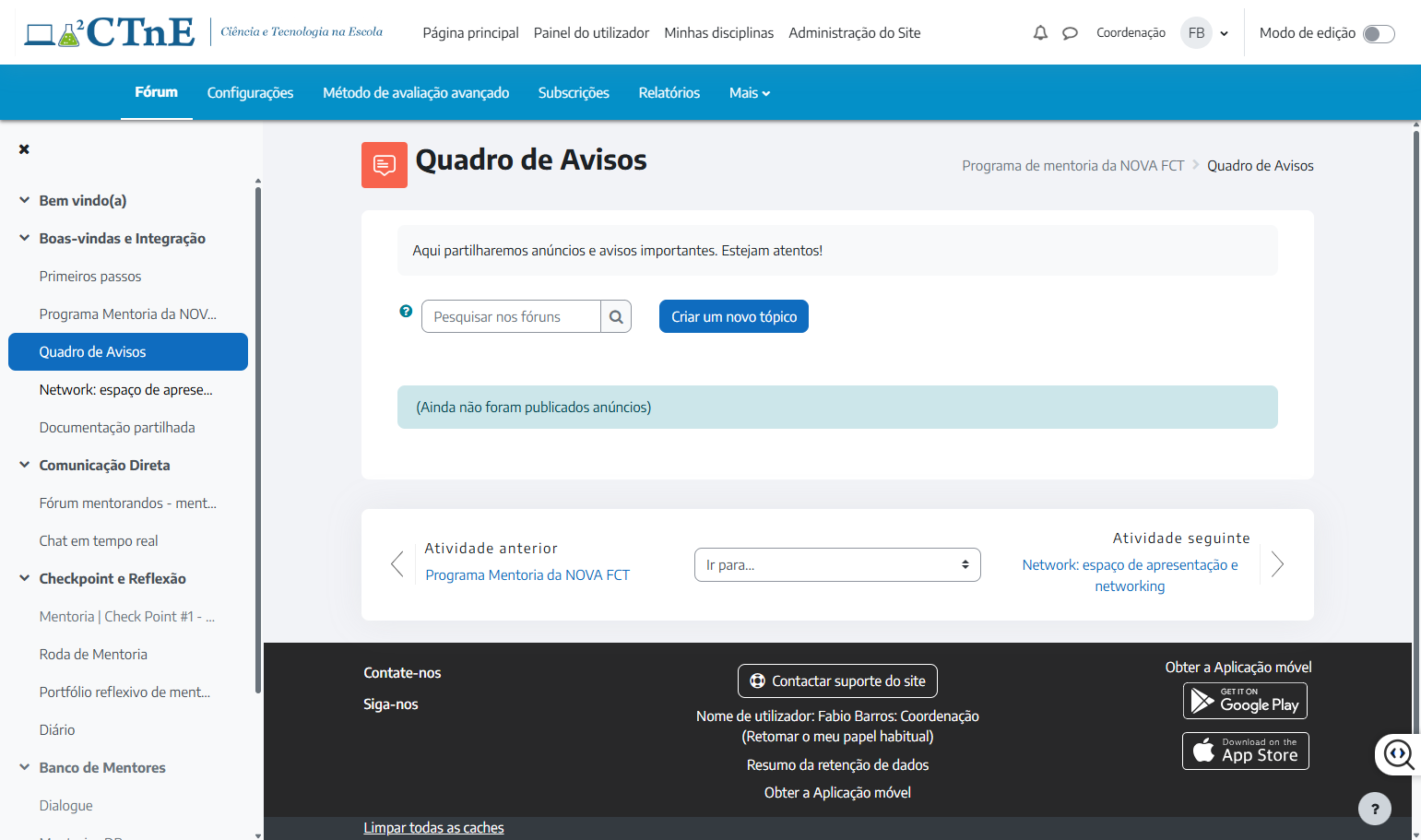Viewport: 1421px width, 840px height.
Task: Click Programa de mentoria breadcrumb link
Action: tap(1072, 166)
